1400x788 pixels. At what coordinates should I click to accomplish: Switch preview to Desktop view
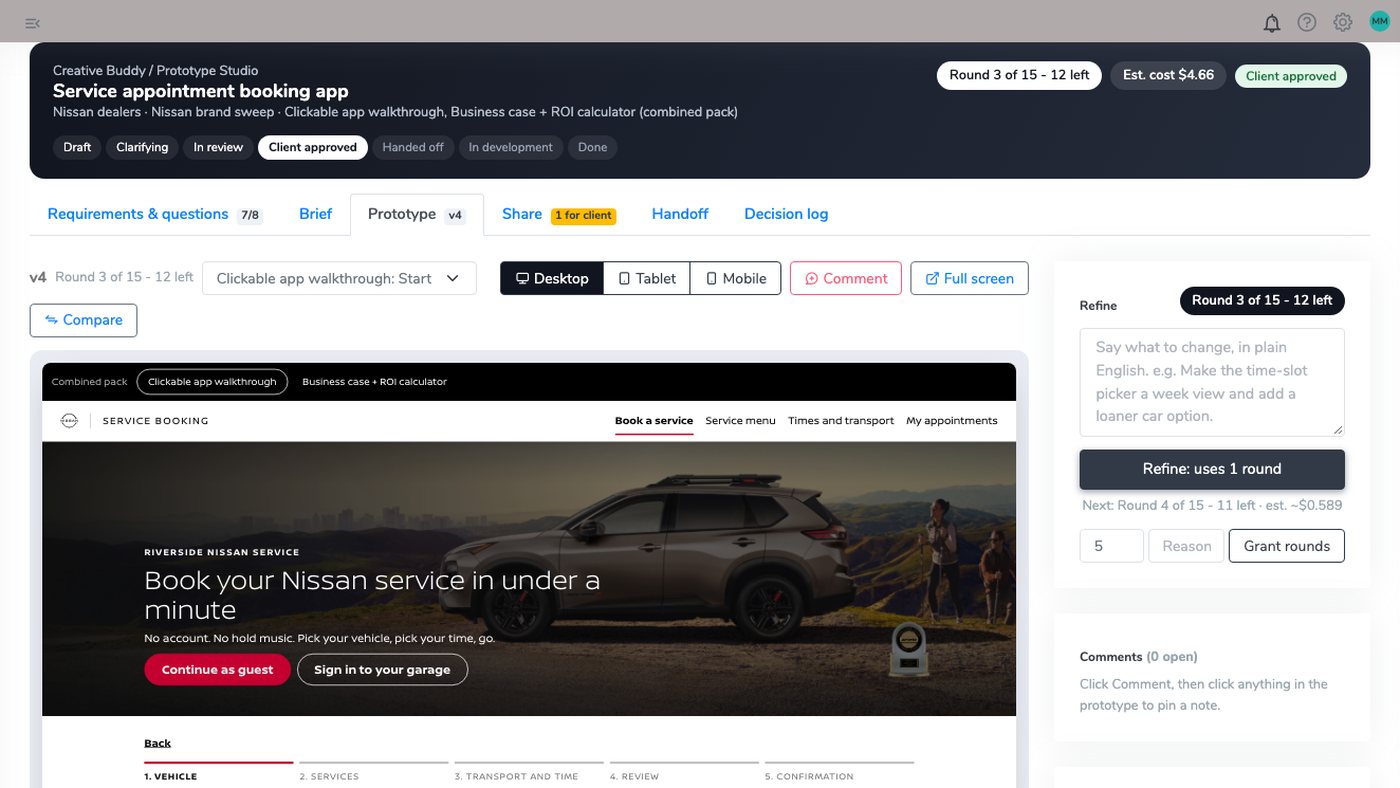point(552,278)
